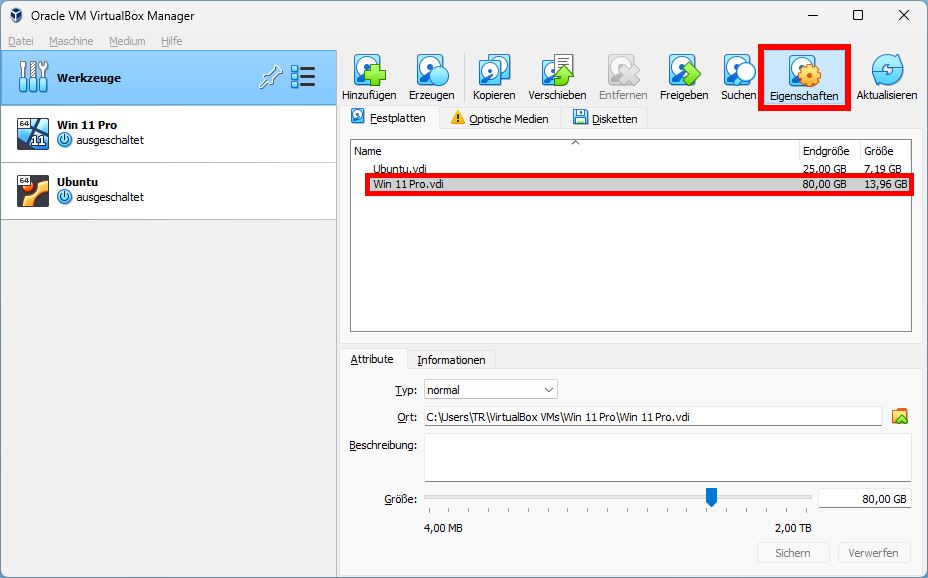Open the Typ dropdown showing normal

click(490, 389)
